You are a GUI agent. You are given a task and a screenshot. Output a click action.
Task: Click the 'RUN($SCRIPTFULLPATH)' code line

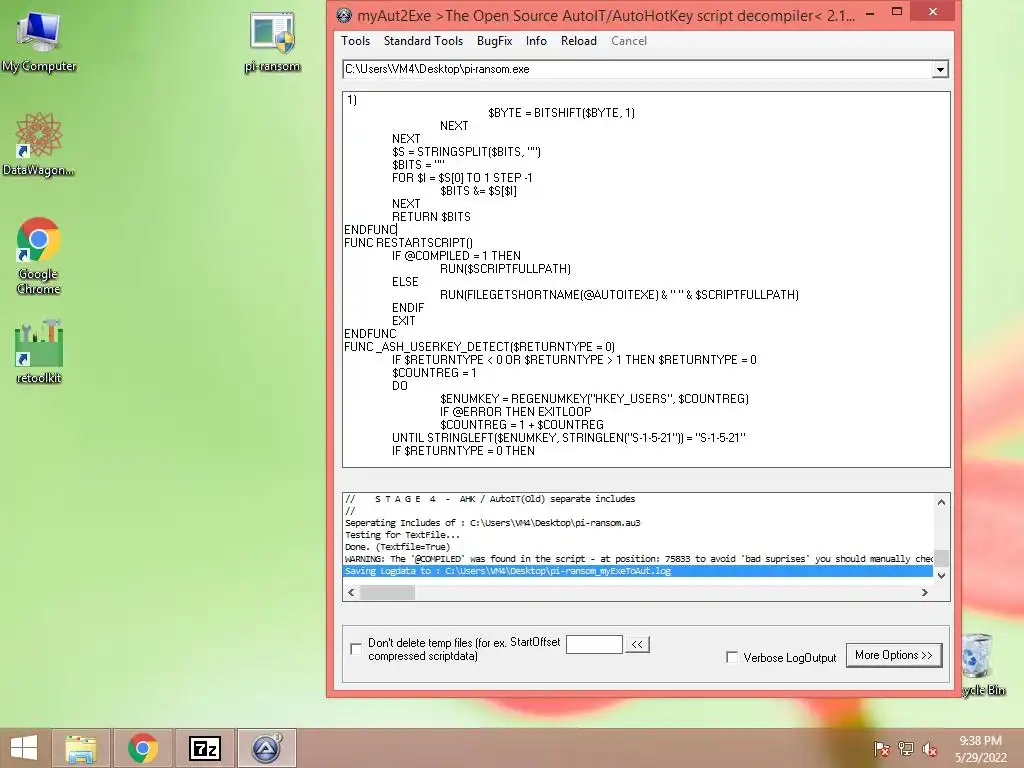coord(505,269)
